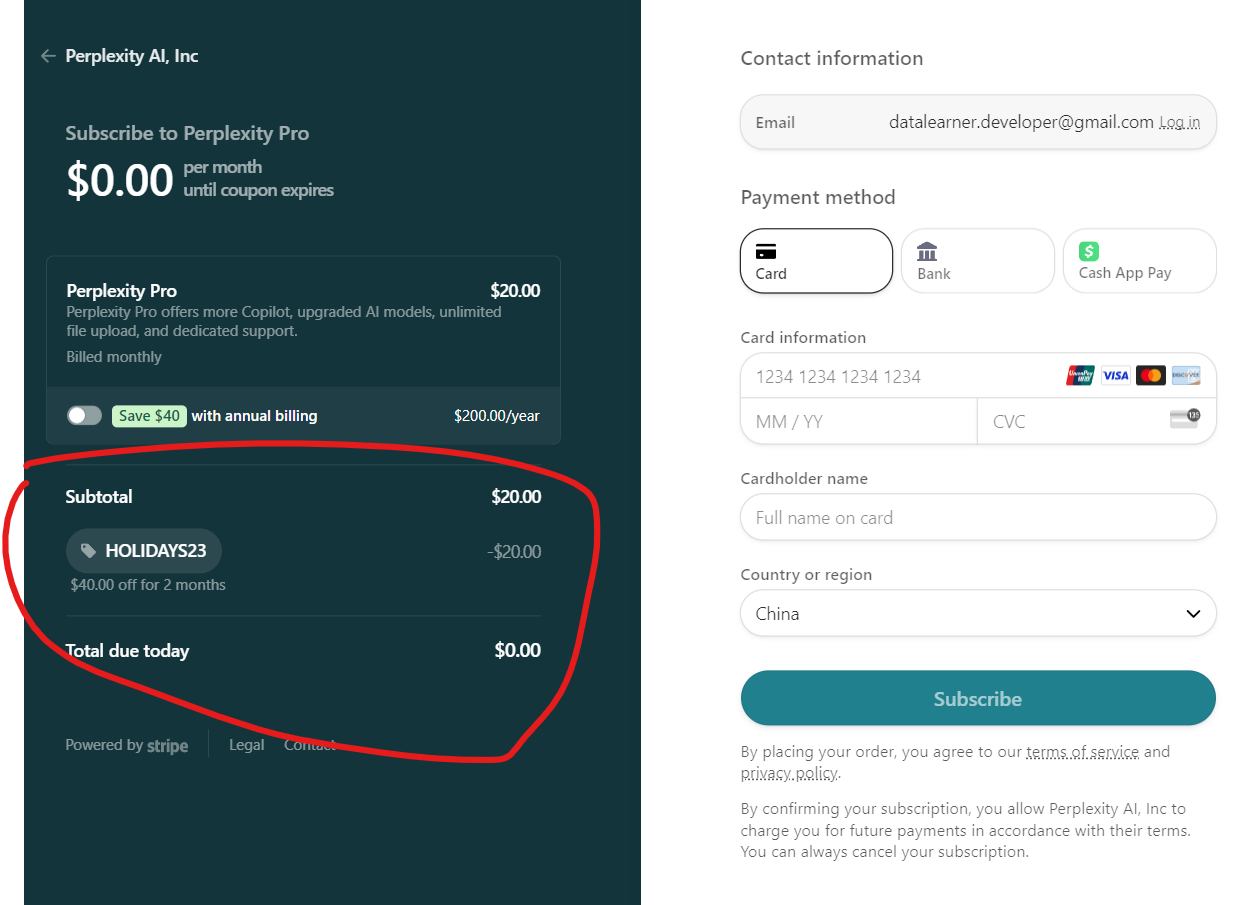Open the terms of service link

pos(1082,752)
